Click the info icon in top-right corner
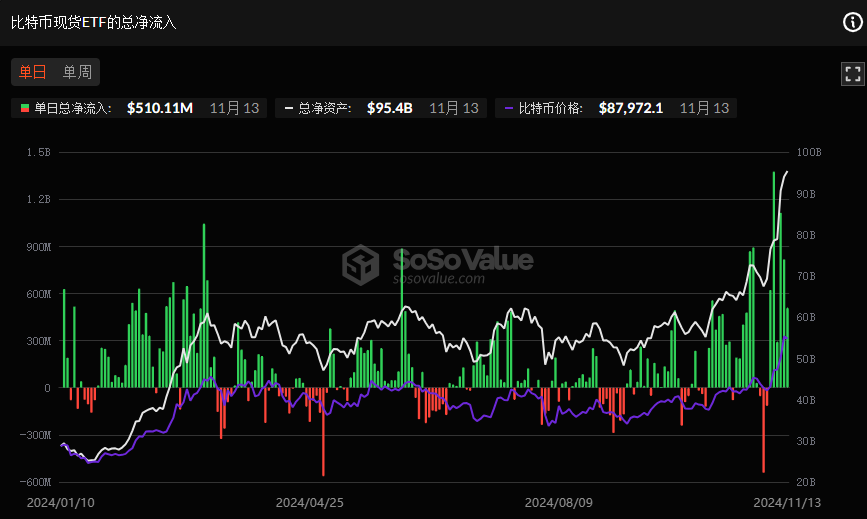The height and width of the screenshot is (519, 867). (x=852, y=23)
